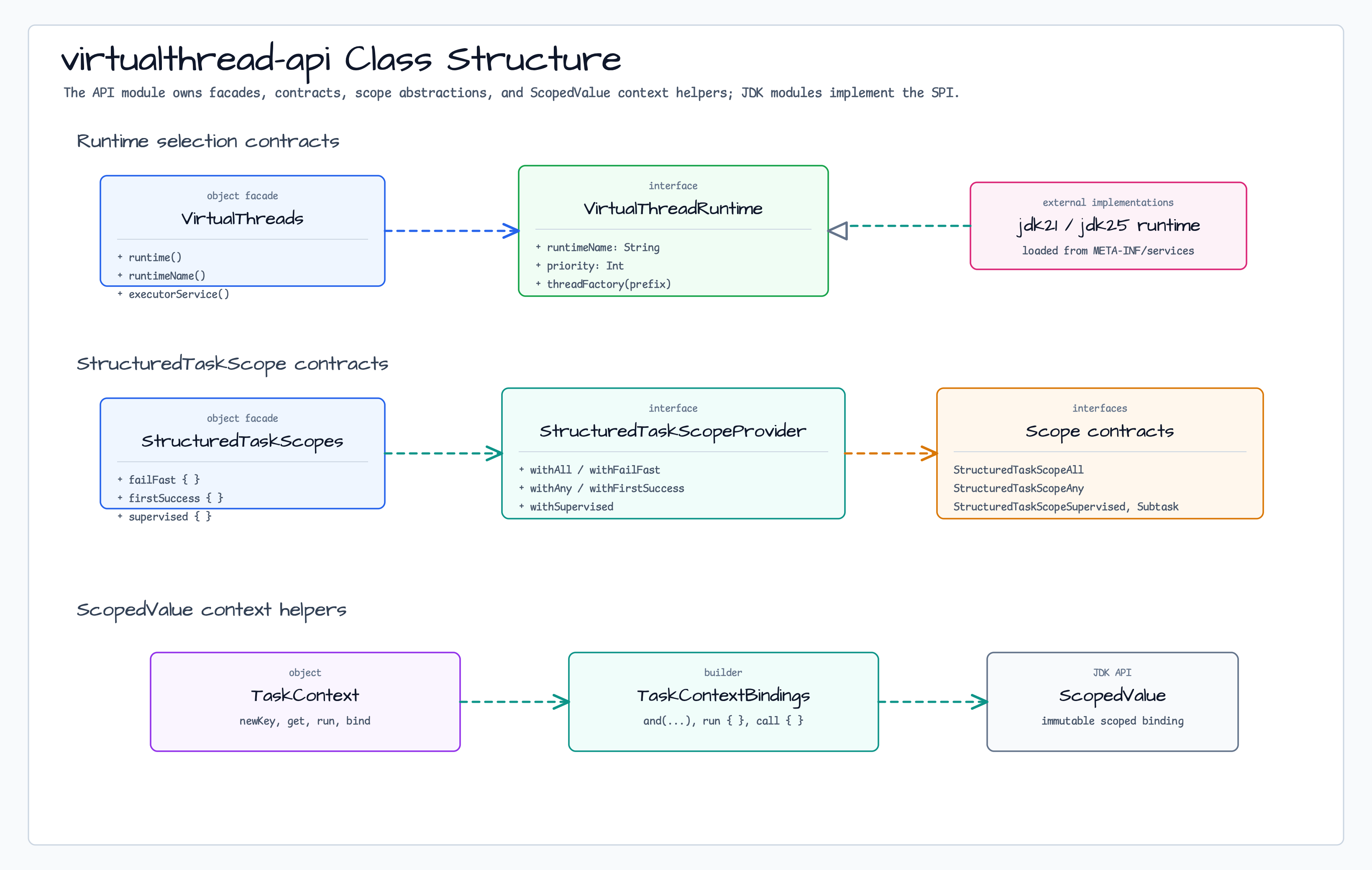Select the TaskContextBindings box title
Image resolution: width=1372 pixels, height=870 pixels.
(723, 696)
